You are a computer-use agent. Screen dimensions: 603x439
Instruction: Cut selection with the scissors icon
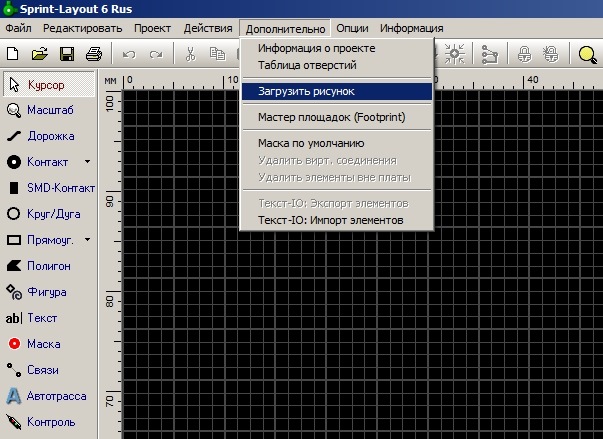click(190, 54)
